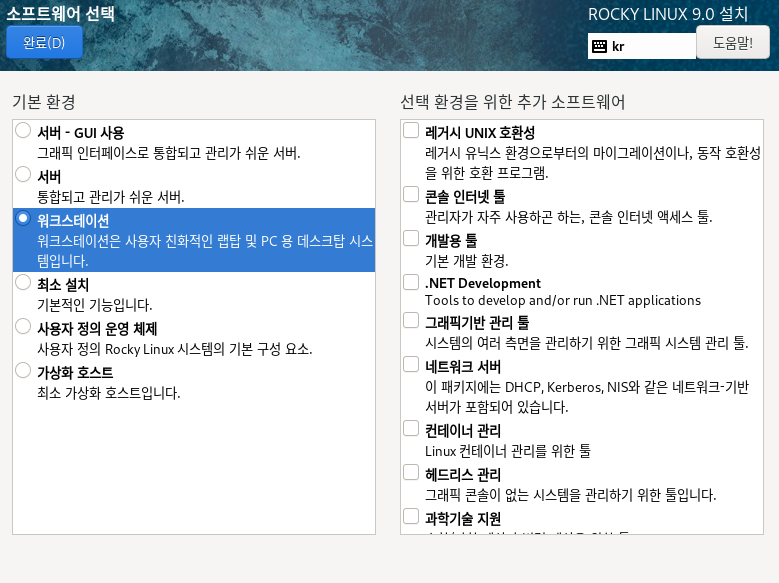Click the 서버 - GUI 사용 title text
Image resolution: width=779 pixels, height=583 pixels.
80,133
